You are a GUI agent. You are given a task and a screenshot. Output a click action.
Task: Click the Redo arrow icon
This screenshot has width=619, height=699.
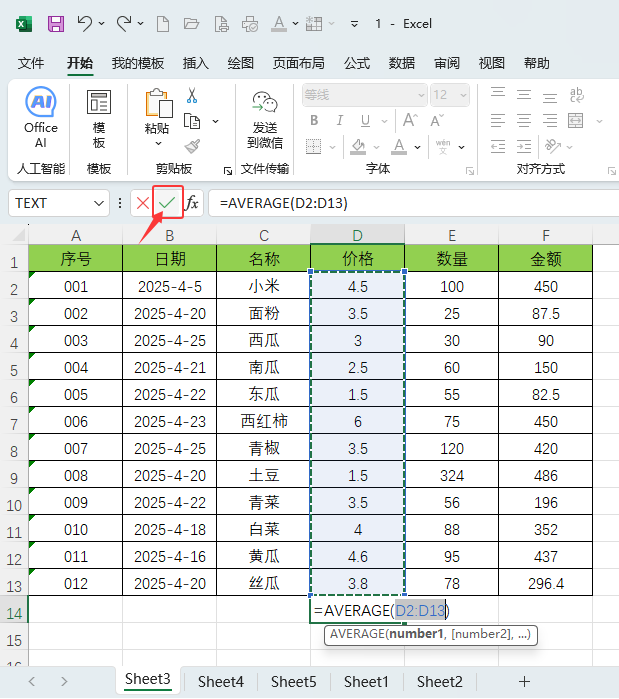tap(124, 23)
